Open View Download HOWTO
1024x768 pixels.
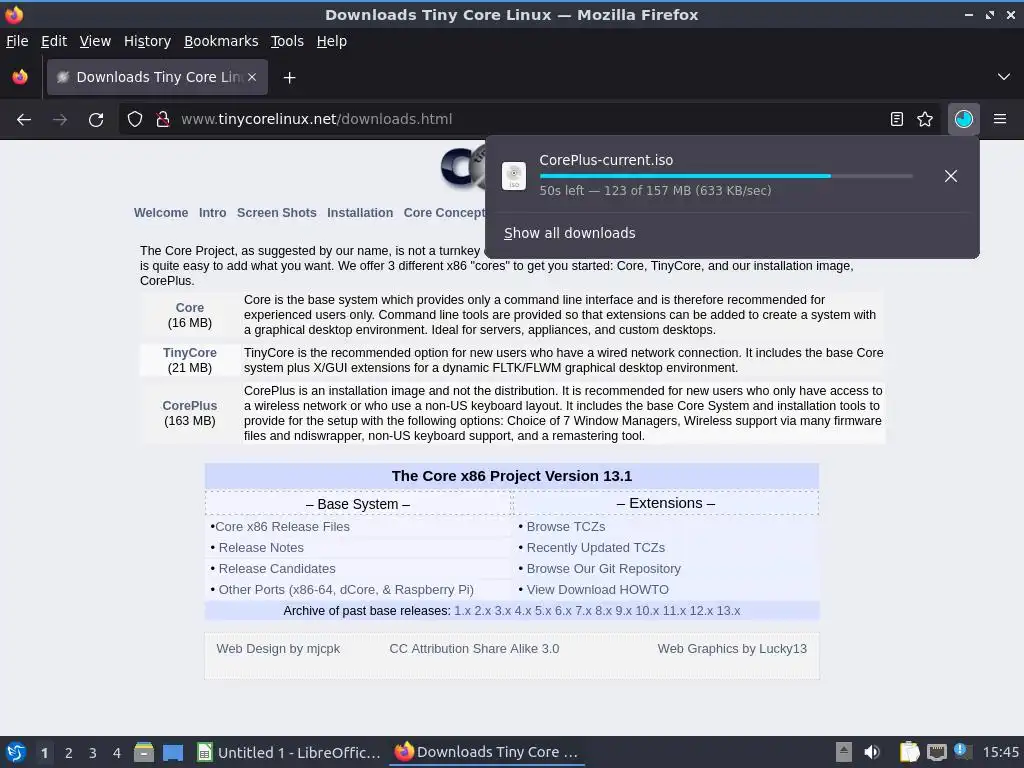tap(598, 590)
